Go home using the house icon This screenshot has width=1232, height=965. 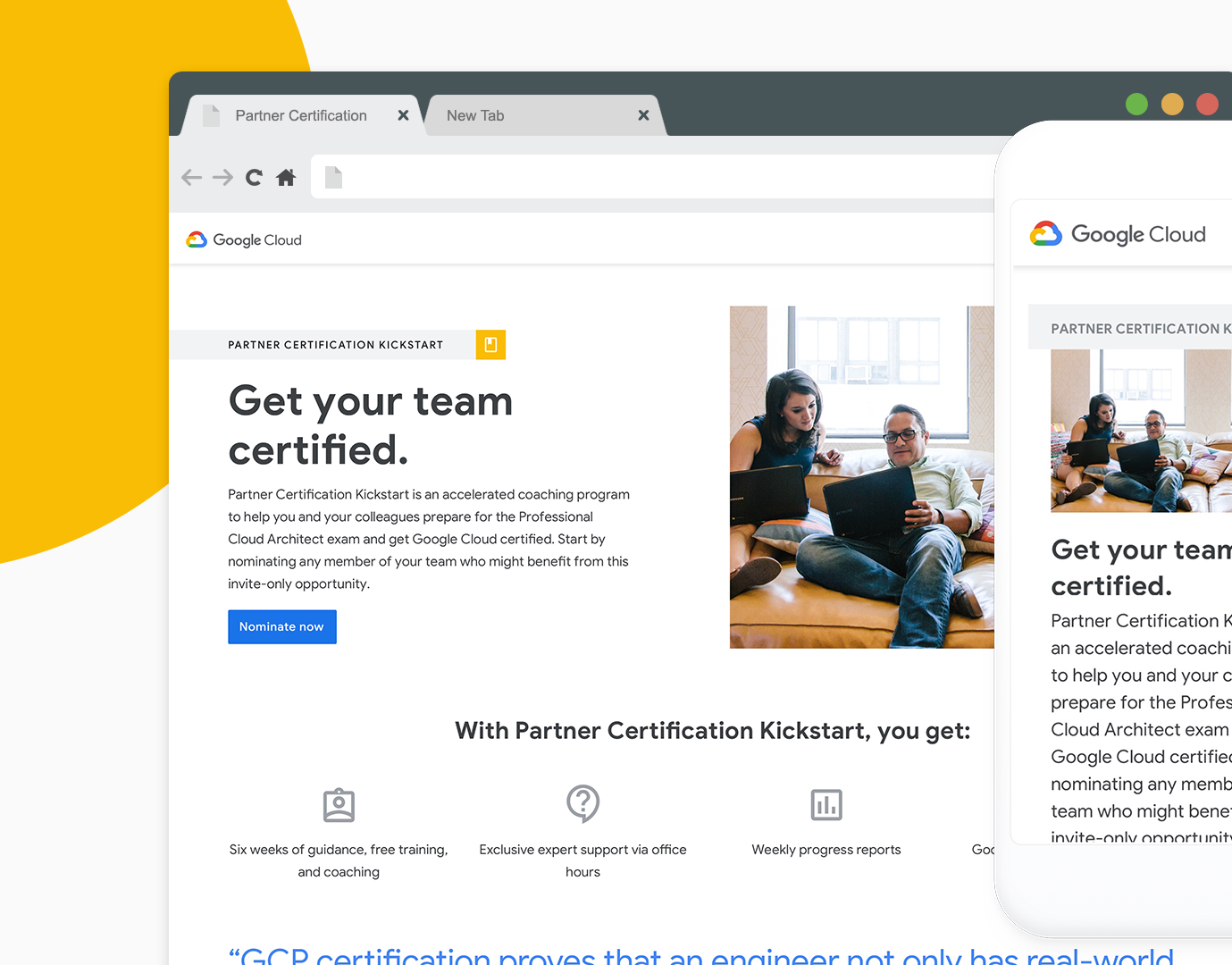286,178
